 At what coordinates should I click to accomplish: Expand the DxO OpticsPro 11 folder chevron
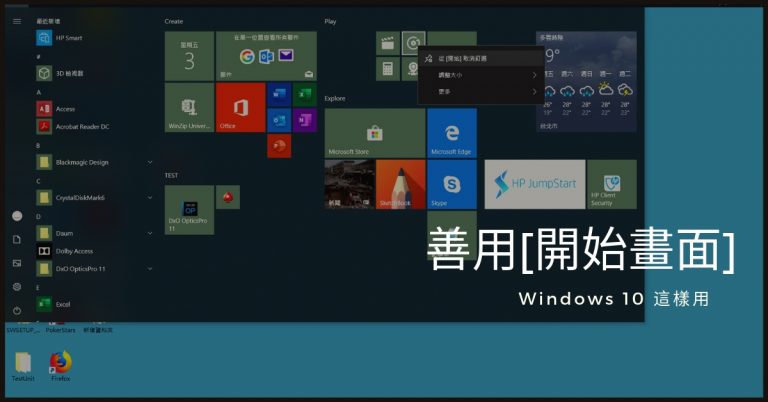coord(150,268)
